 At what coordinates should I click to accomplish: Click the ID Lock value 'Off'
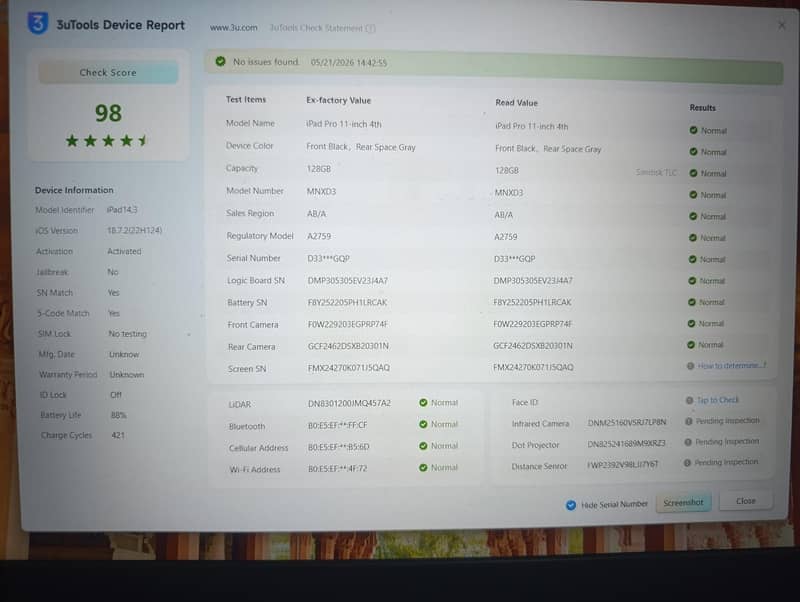[x=116, y=395]
